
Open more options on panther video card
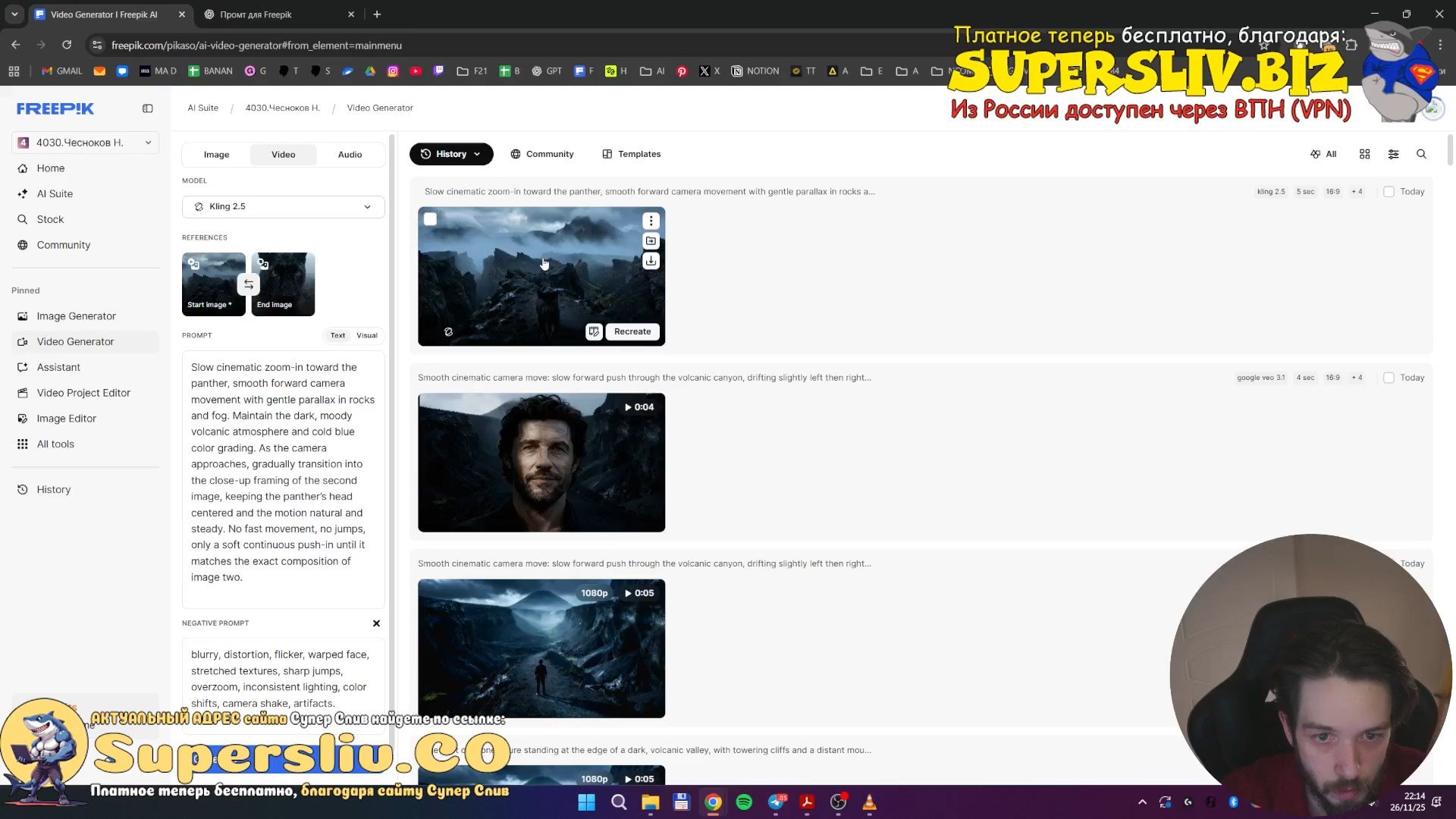pos(651,221)
